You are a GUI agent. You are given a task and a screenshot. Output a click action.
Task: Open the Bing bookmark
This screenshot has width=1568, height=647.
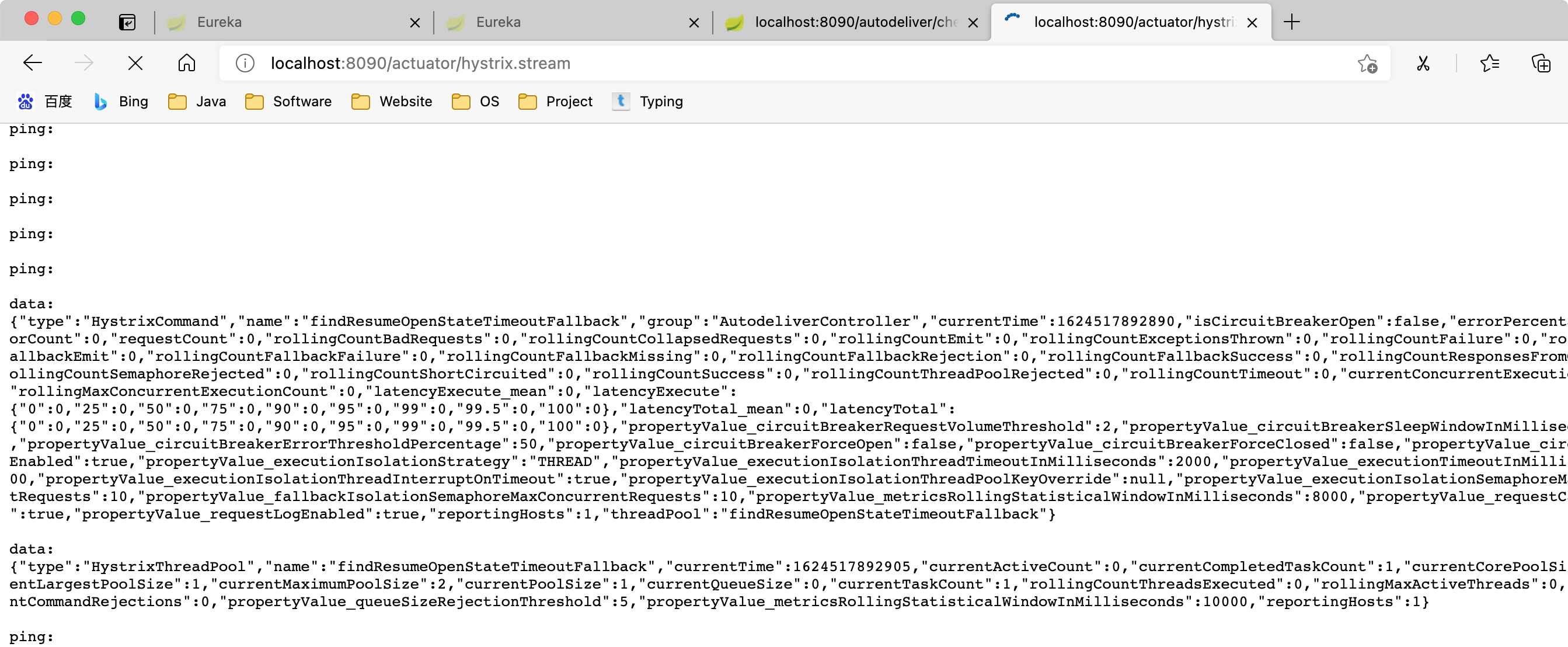point(121,102)
